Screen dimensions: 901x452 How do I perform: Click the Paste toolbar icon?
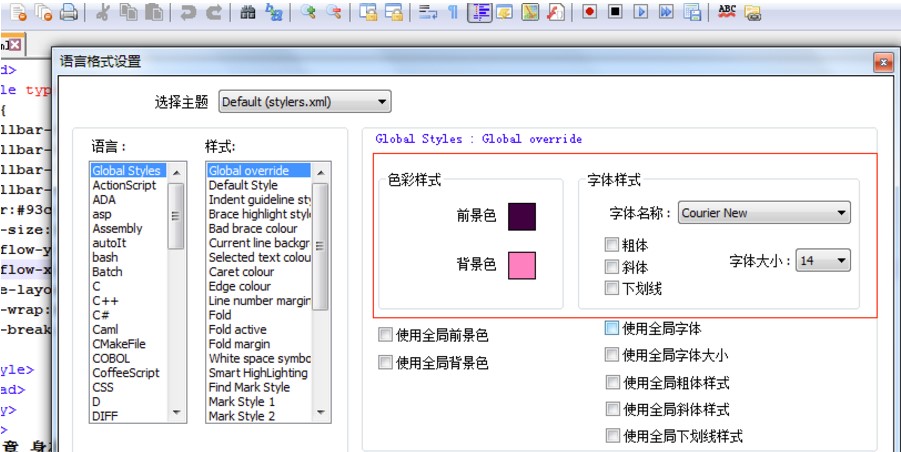pos(153,12)
